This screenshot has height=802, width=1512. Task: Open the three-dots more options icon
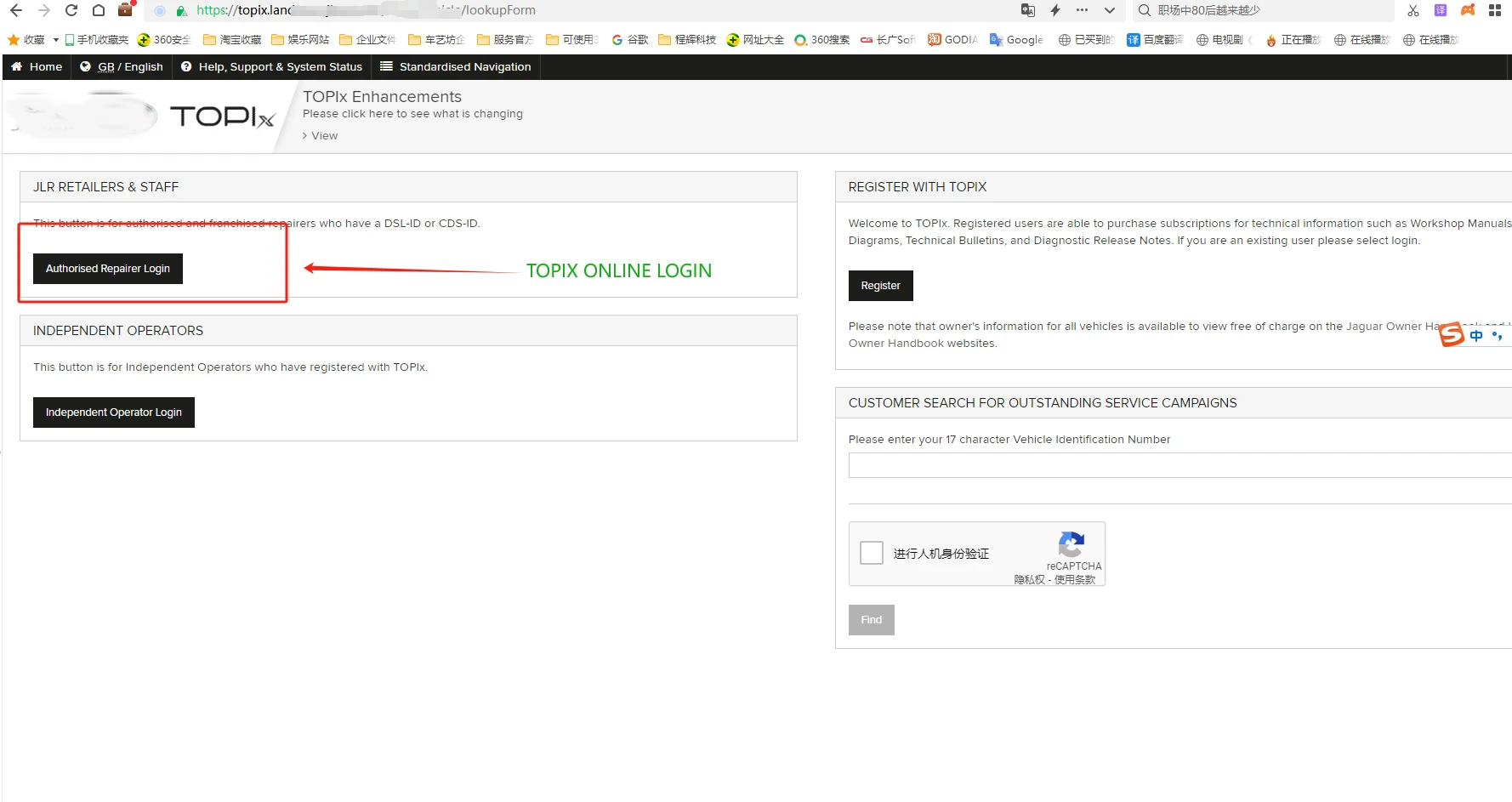pyautogui.click(x=1082, y=10)
